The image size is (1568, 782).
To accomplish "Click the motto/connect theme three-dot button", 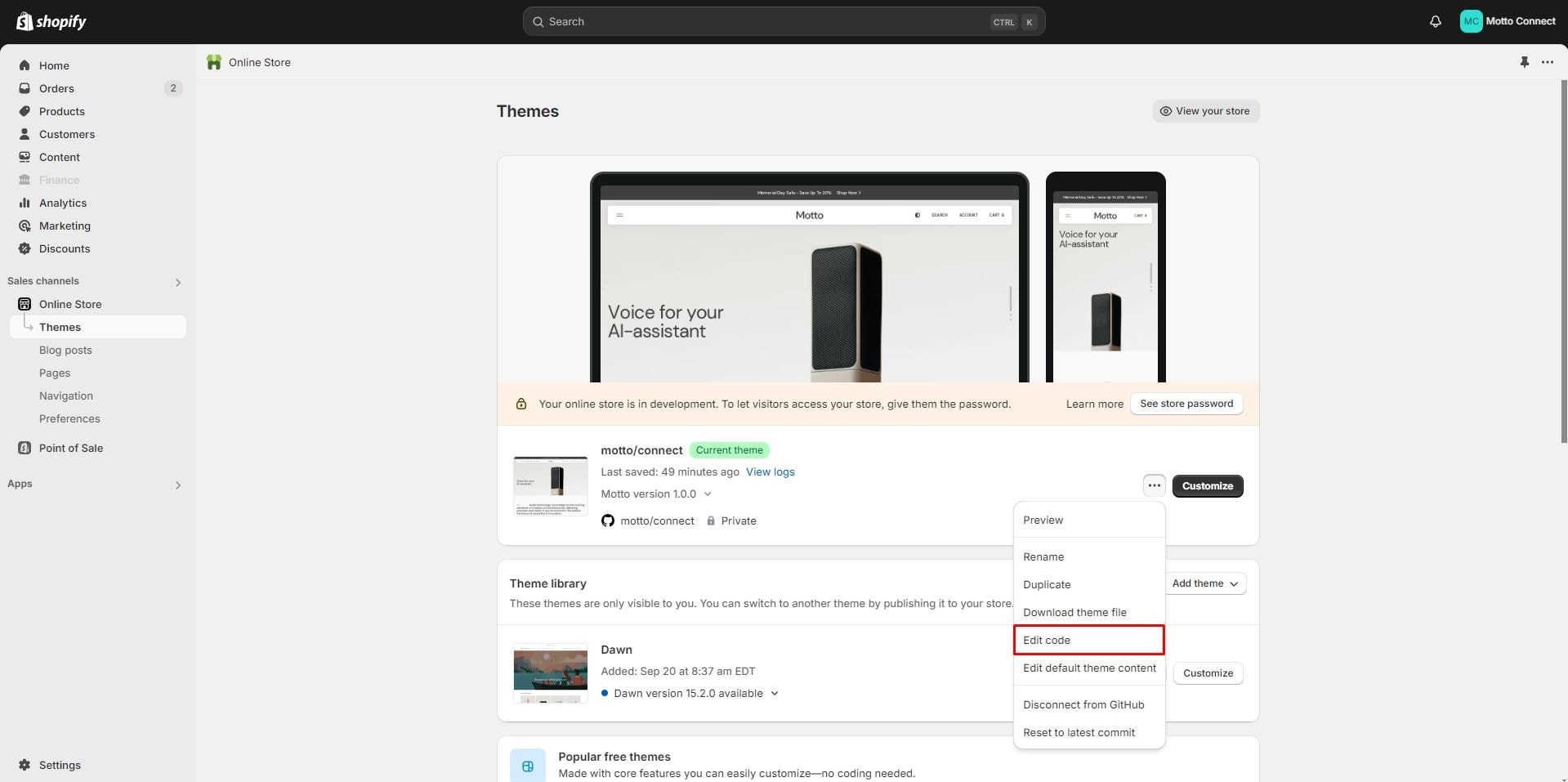I will 1153,486.
